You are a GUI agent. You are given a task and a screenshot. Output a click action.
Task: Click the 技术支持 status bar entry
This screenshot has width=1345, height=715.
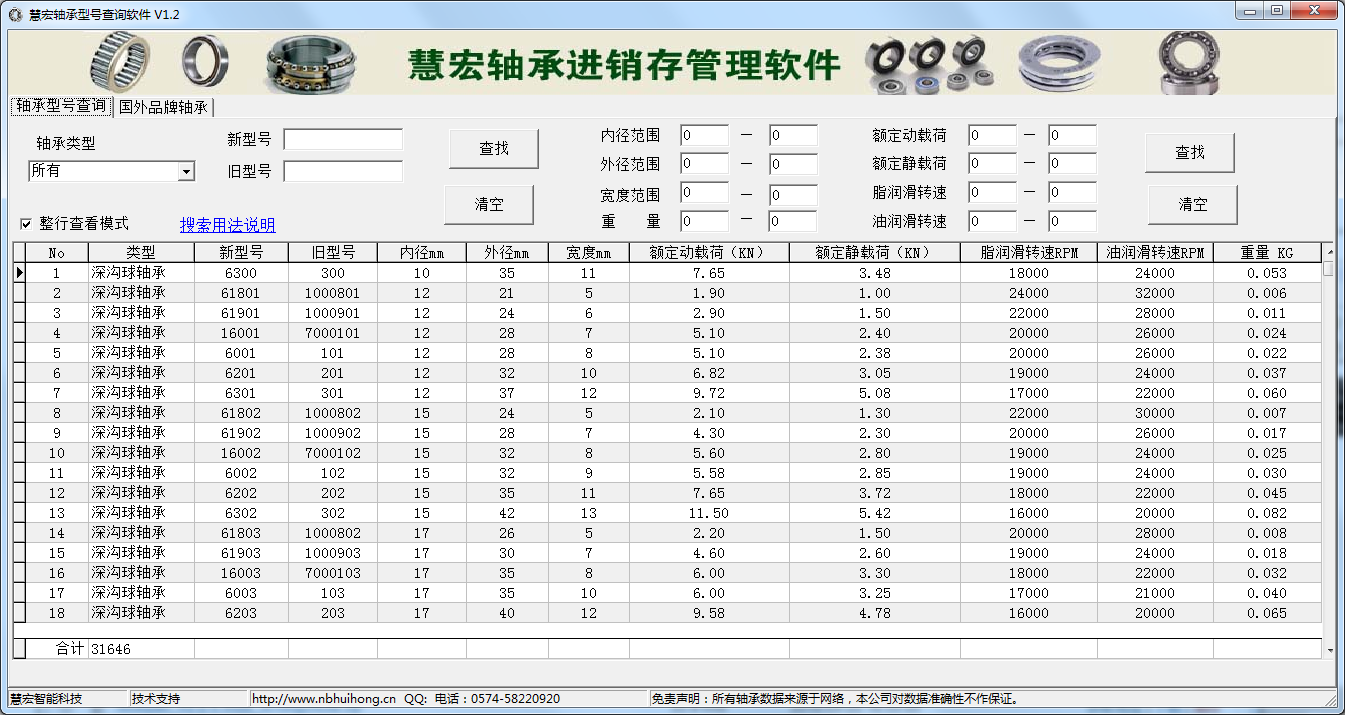pos(155,699)
